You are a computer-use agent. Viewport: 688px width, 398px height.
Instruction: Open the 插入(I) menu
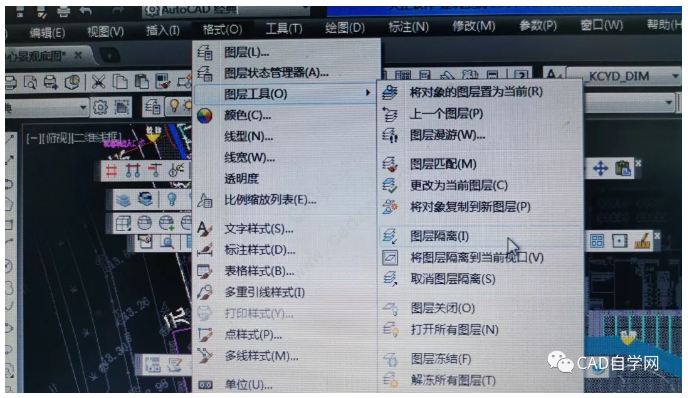pos(163,30)
